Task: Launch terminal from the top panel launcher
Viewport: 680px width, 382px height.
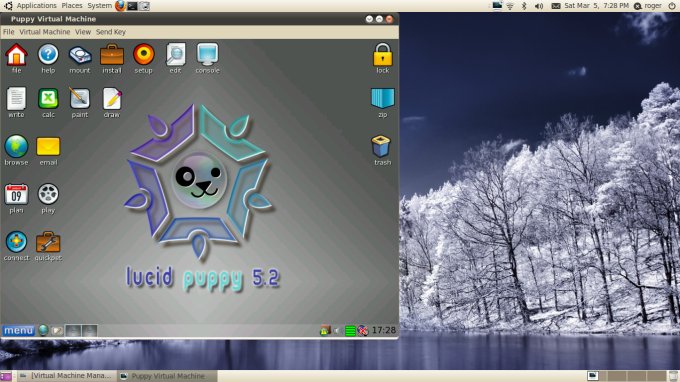Action: click(132, 6)
